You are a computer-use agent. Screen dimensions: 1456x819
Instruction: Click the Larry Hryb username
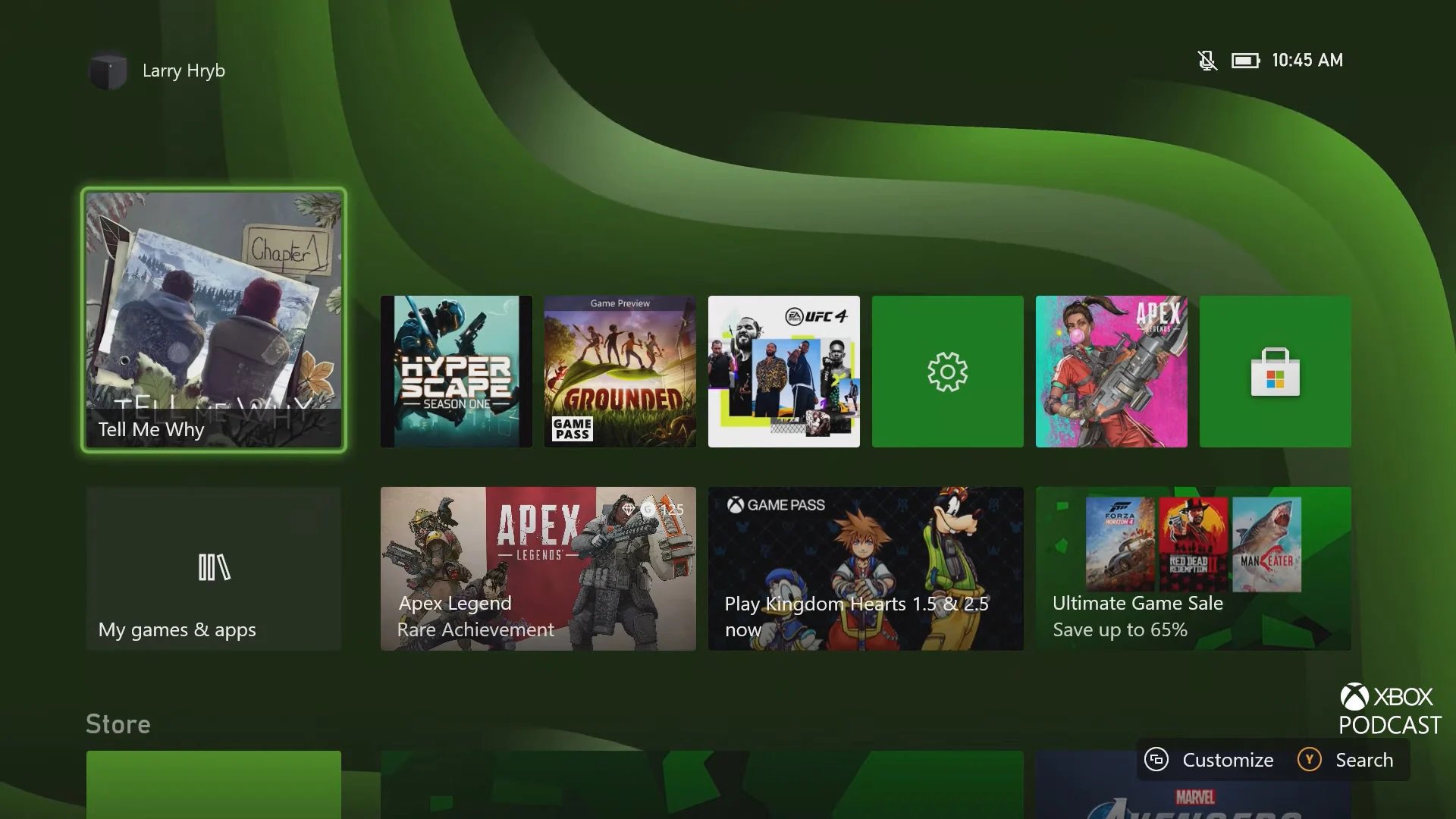tap(184, 71)
